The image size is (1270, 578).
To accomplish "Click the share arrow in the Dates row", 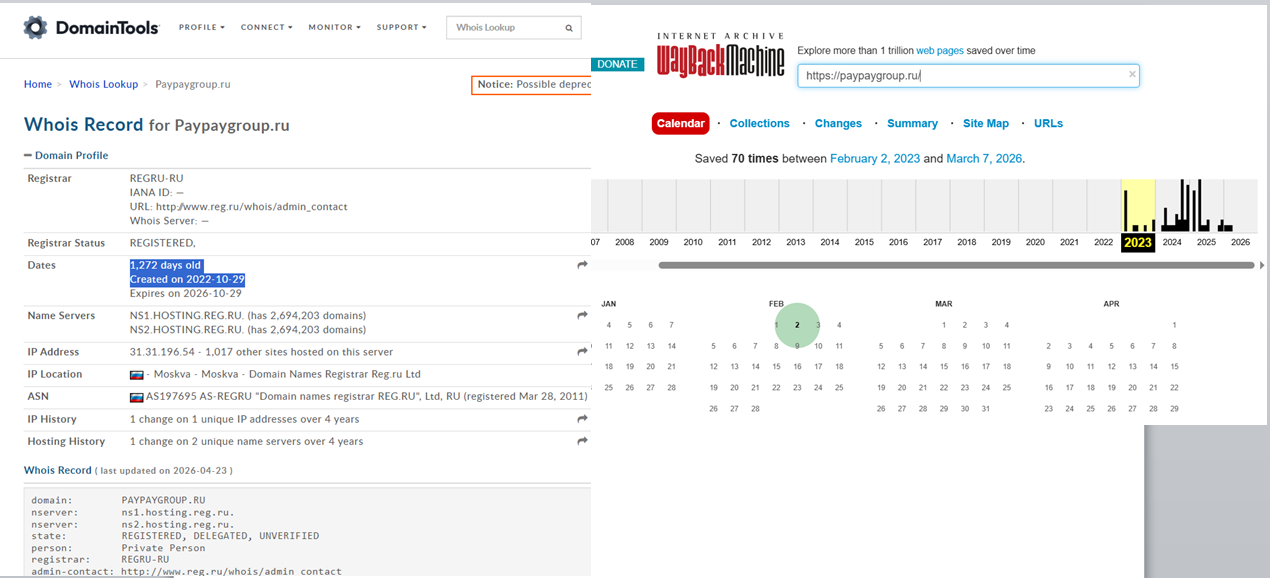I will click(582, 265).
